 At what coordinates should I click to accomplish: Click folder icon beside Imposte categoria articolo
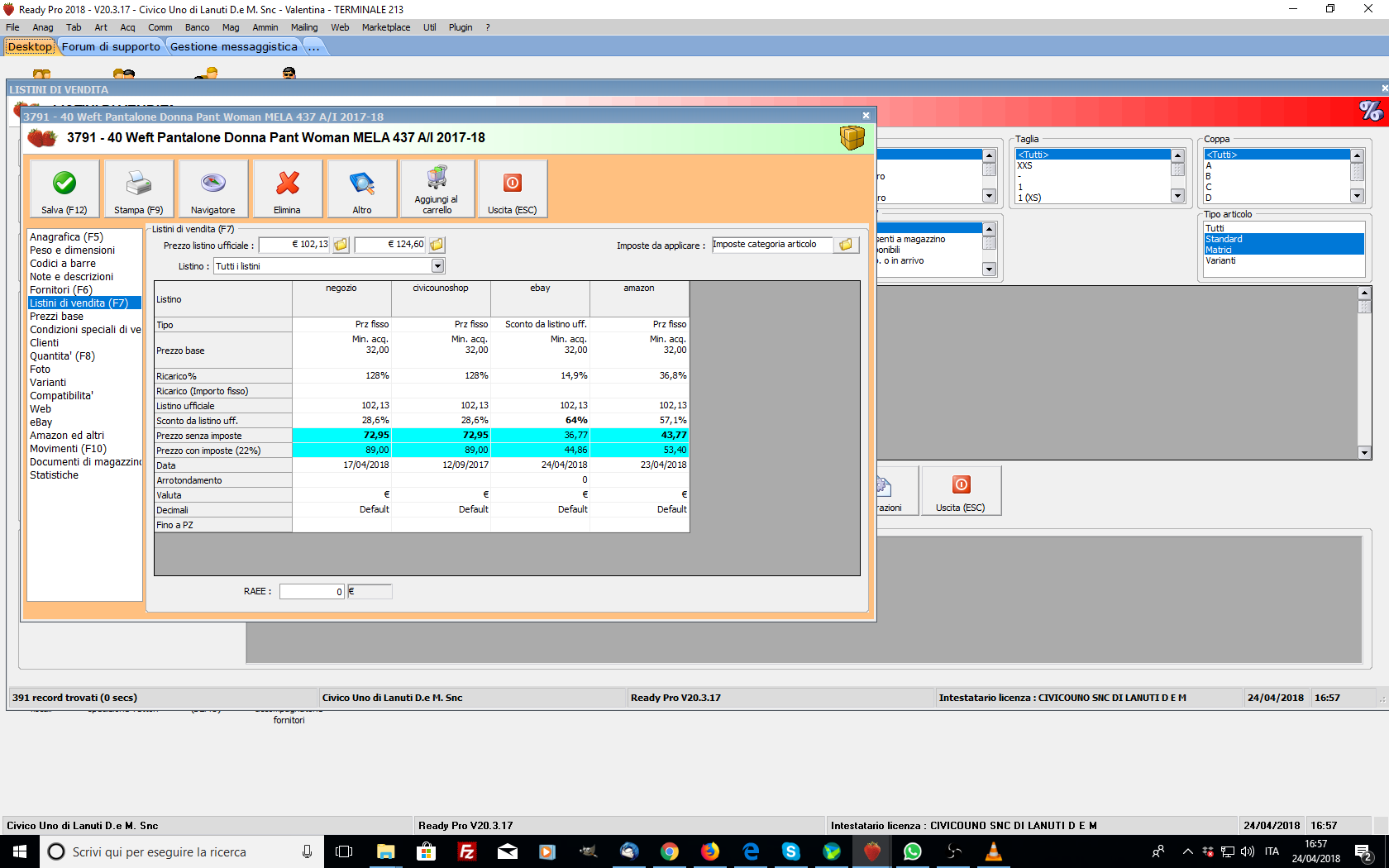pos(846,245)
